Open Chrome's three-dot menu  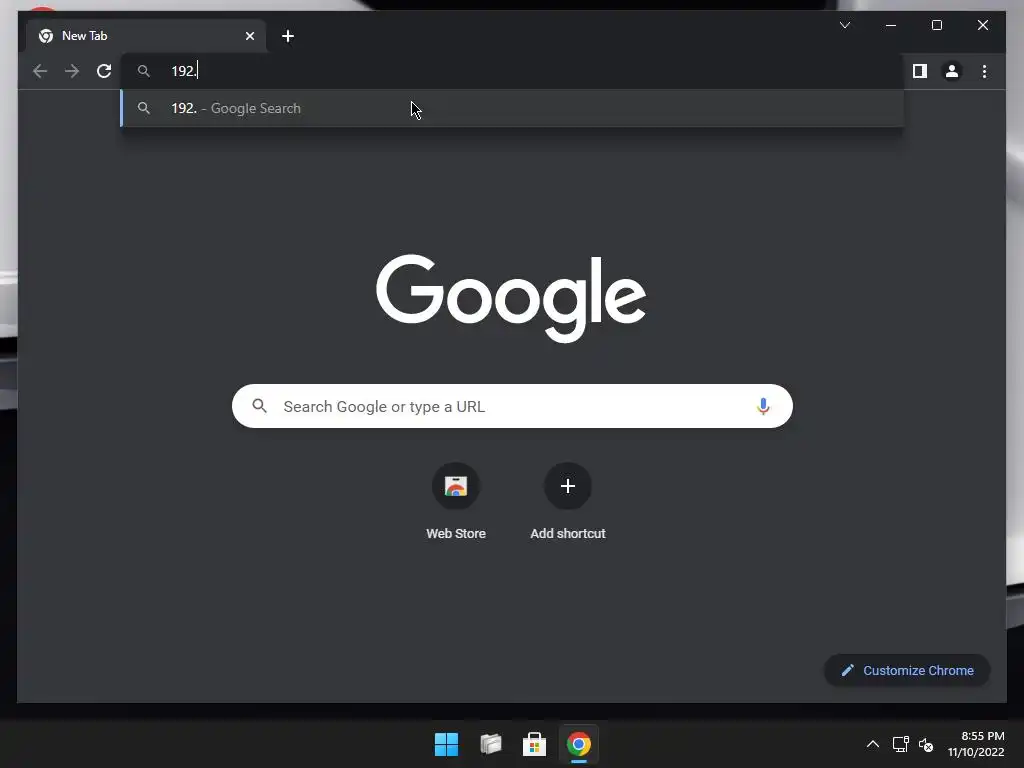coord(984,71)
